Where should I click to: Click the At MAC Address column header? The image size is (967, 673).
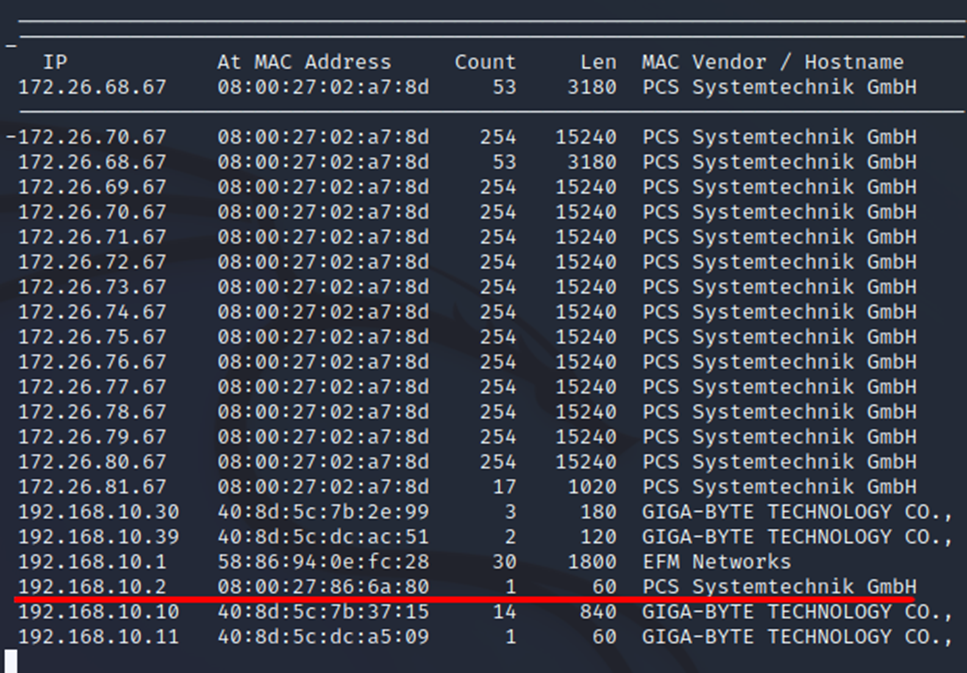click(x=304, y=62)
